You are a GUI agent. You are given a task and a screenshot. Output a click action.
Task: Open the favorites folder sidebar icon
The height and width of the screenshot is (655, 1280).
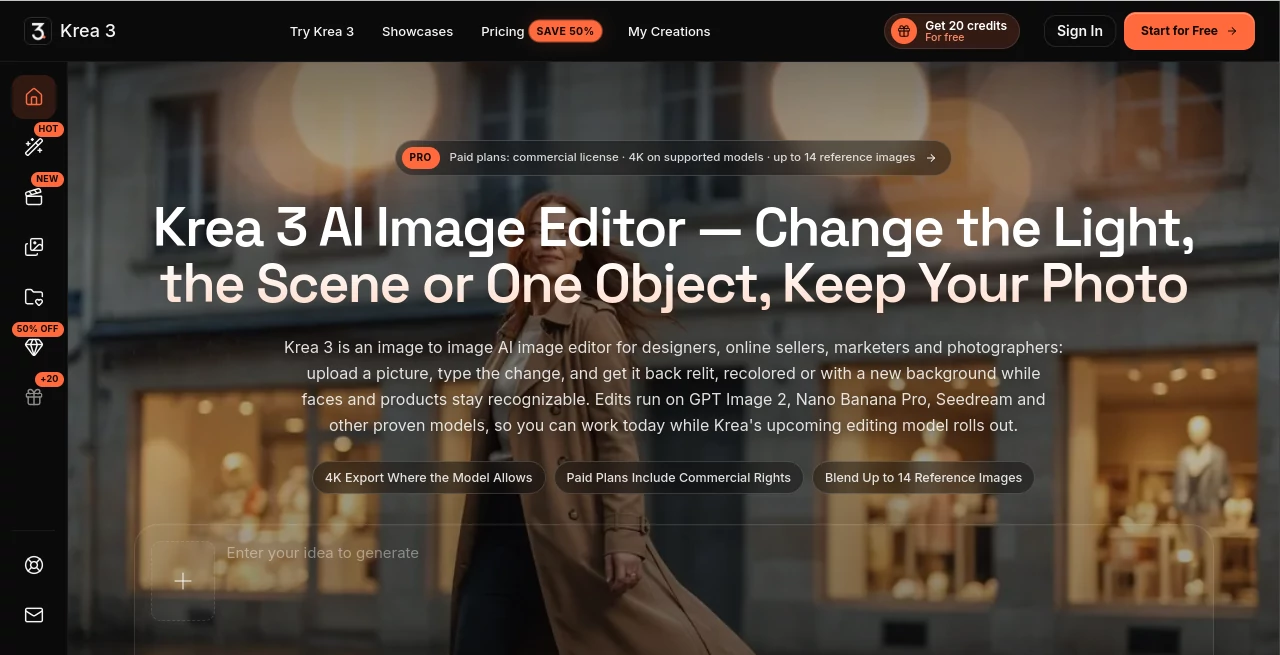point(34,297)
